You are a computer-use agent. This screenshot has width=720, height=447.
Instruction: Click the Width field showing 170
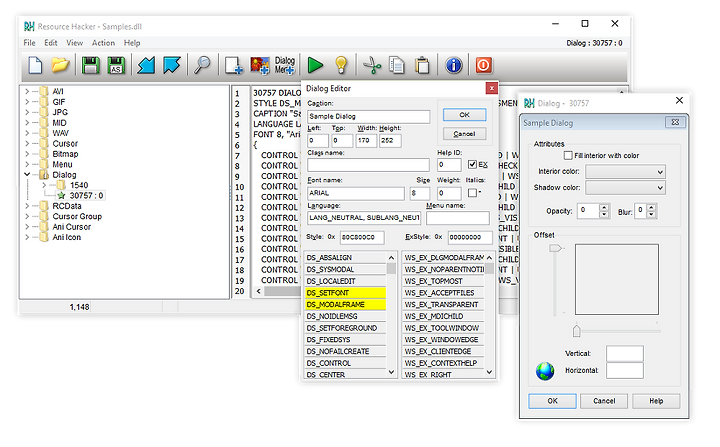pos(366,141)
